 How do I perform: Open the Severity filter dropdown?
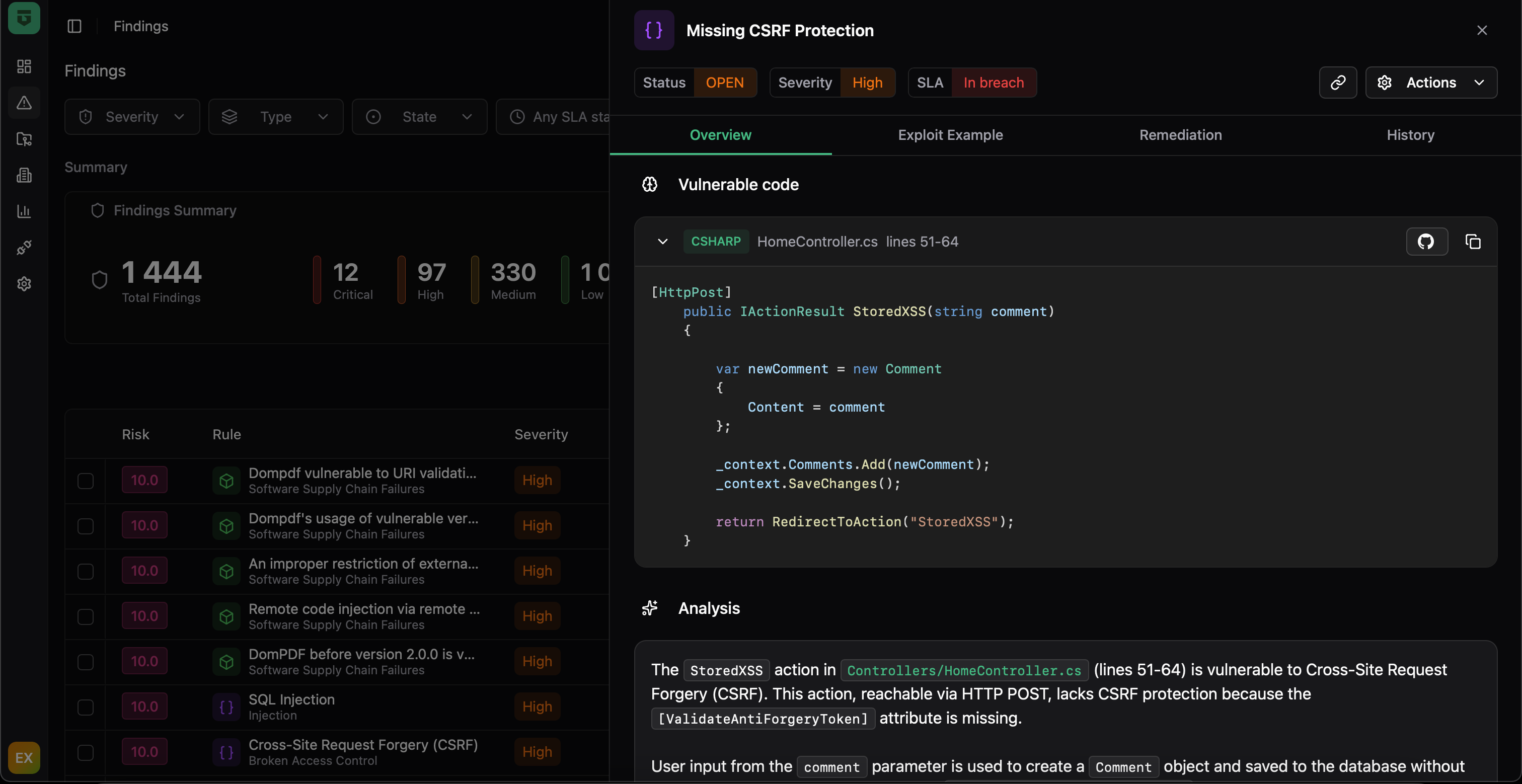pos(132,116)
